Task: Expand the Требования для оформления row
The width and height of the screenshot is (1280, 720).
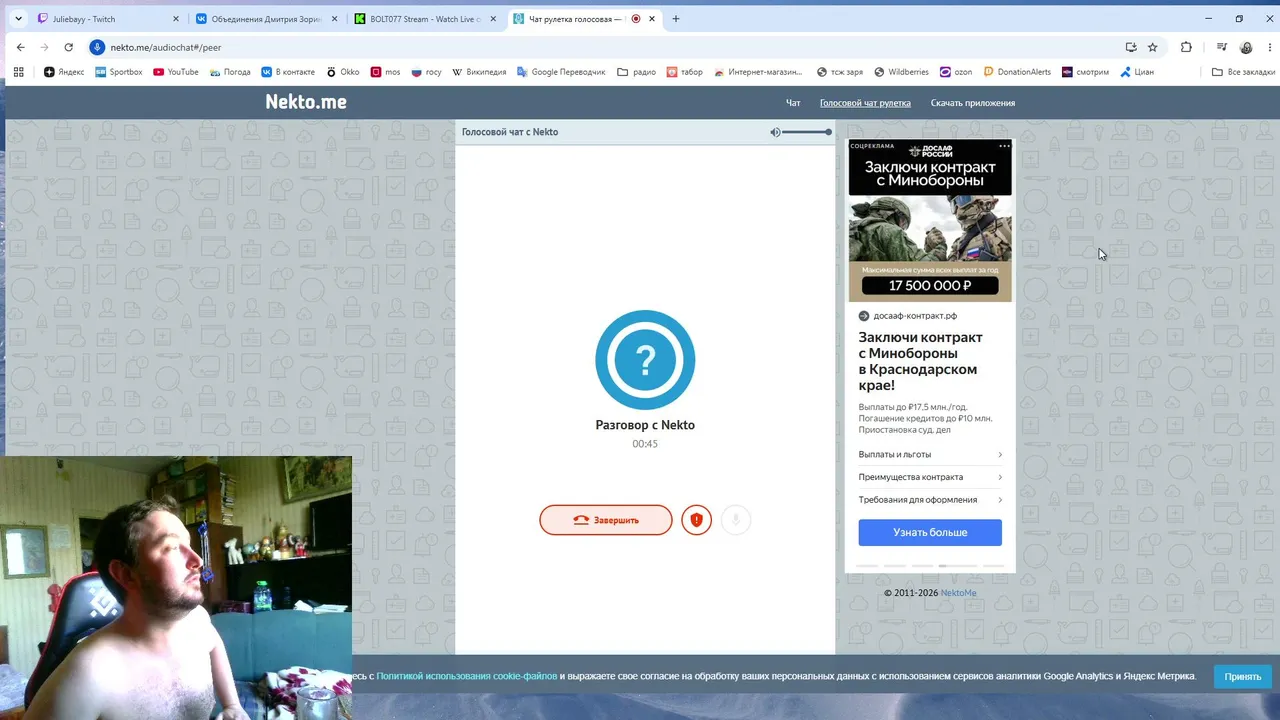Action: point(930,500)
